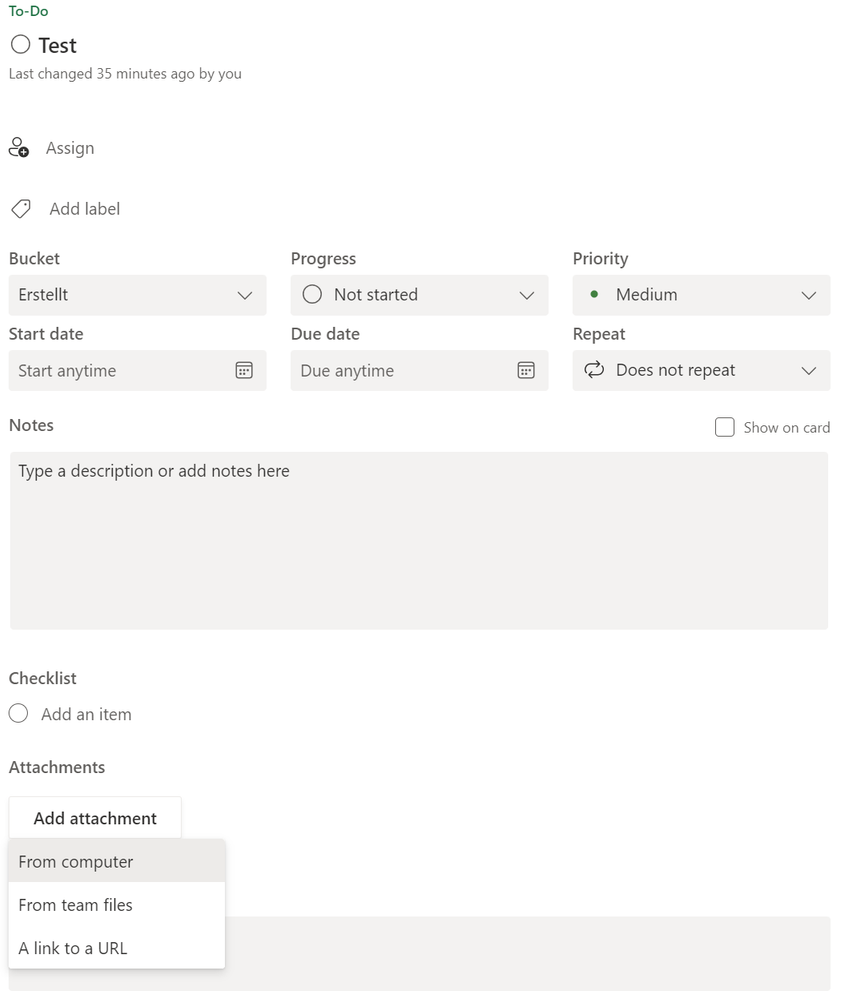852x999 pixels.
Task: Open the Priority dropdown
Action: pyautogui.click(x=701, y=295)
